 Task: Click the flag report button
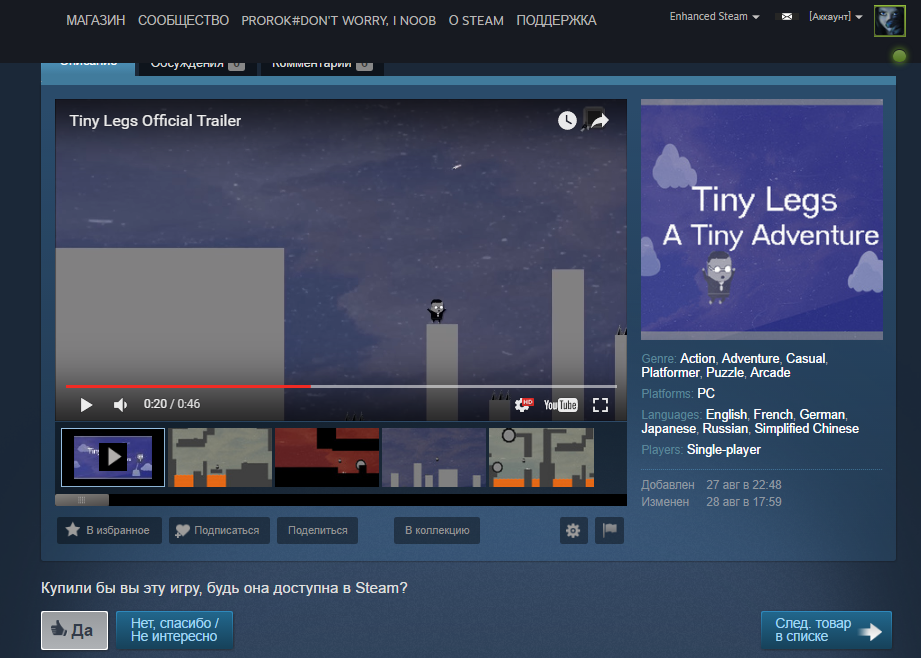pos(610,531)
